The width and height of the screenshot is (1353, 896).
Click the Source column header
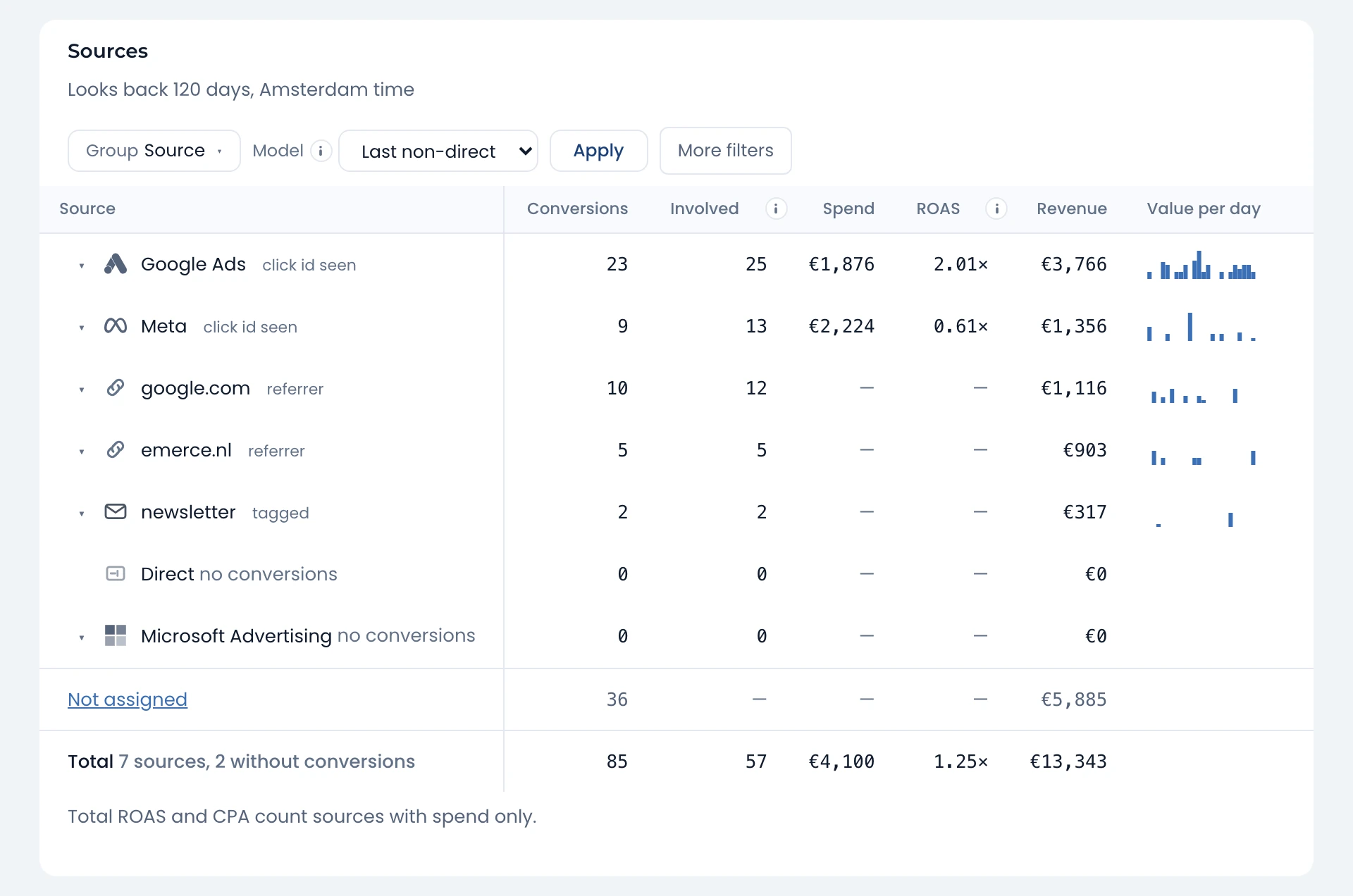click(x=87, y=209)
